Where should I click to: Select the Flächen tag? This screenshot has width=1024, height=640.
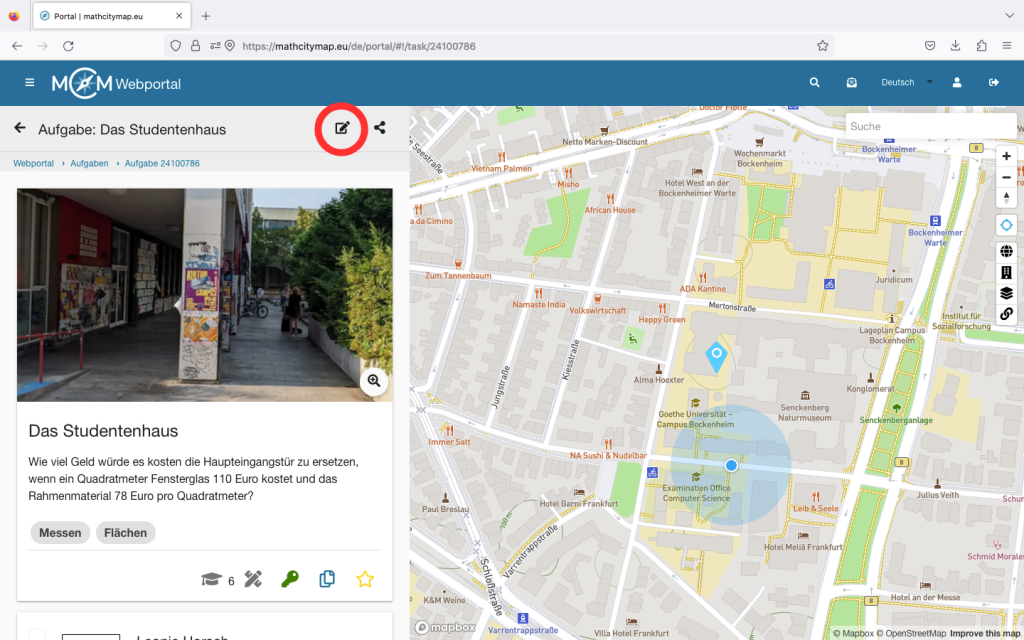click(x=125, y=533)
